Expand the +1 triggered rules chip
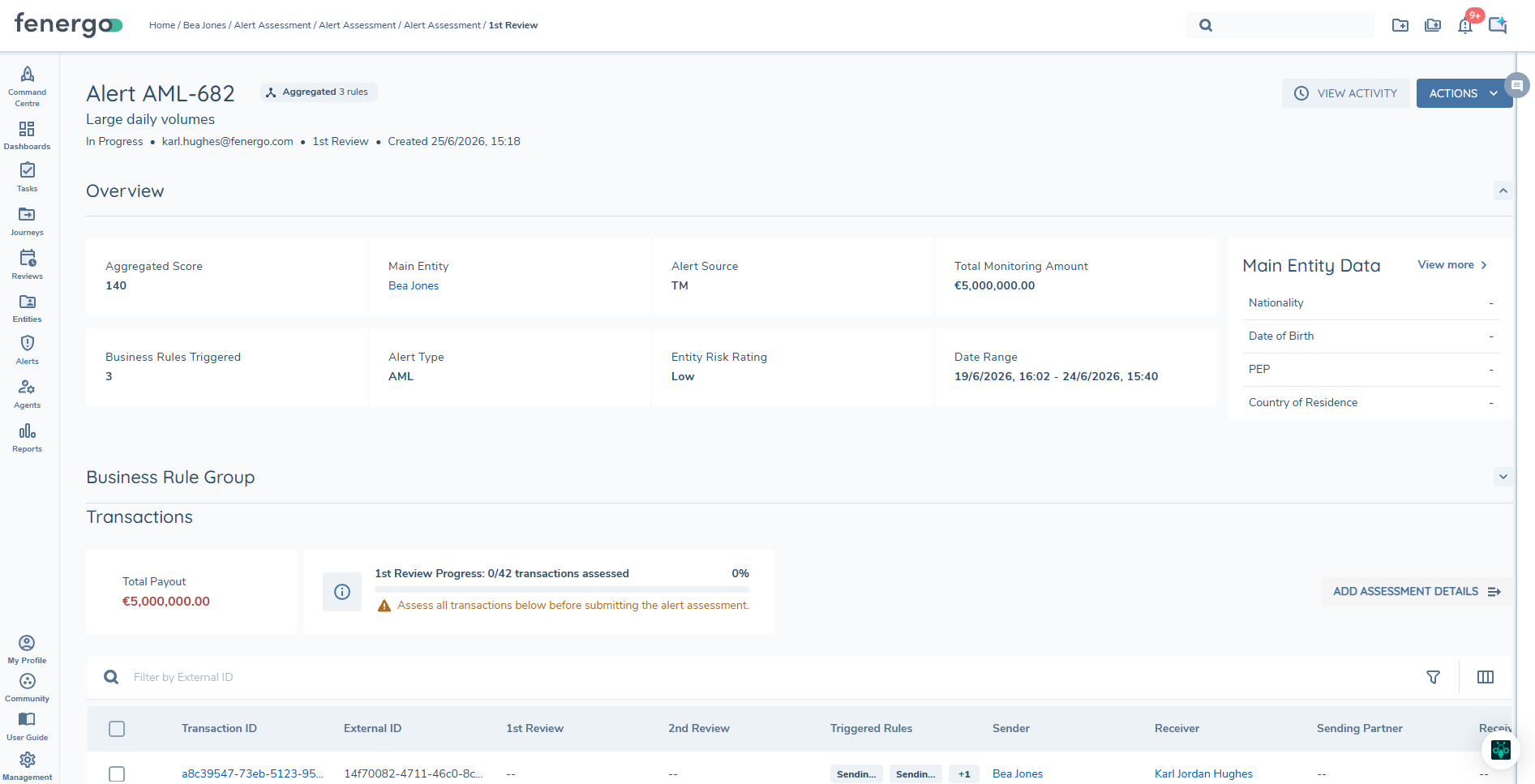 click(964, 774)
